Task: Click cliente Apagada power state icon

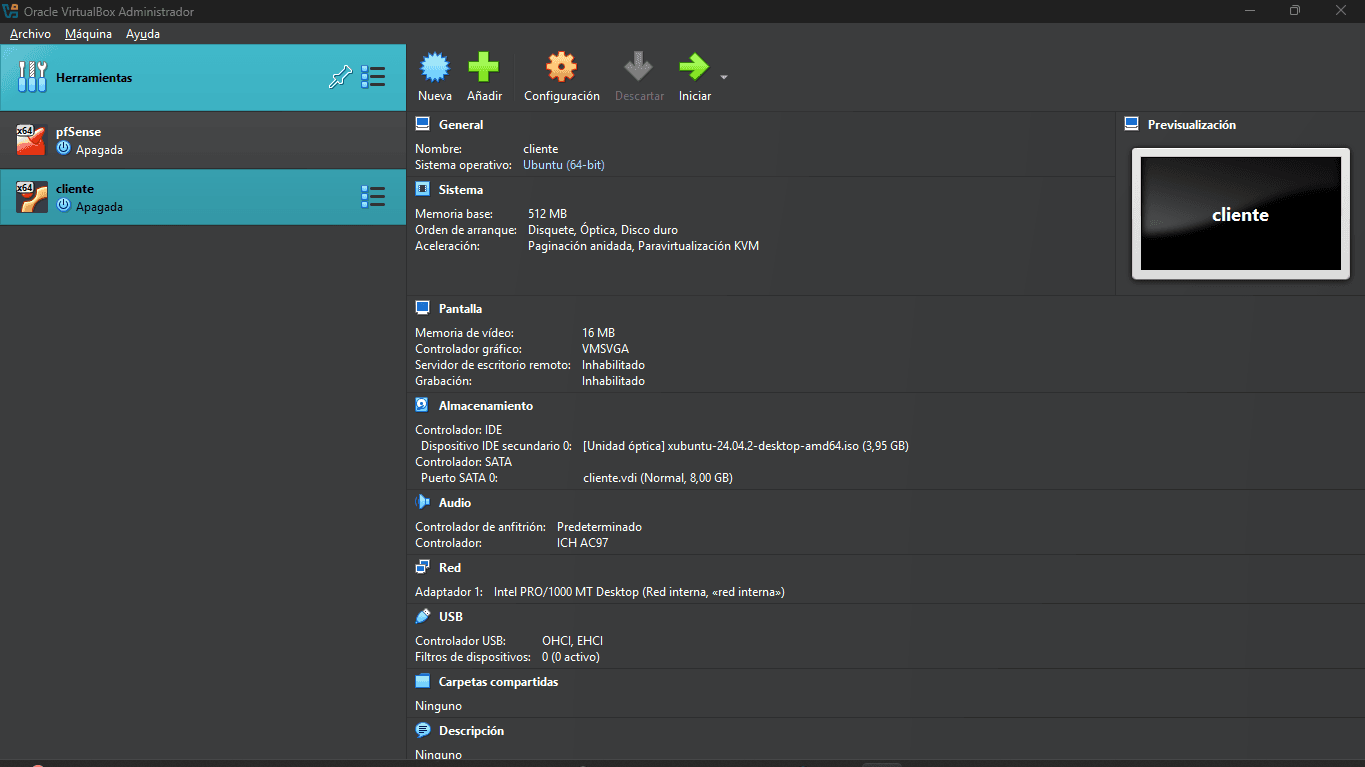Action: pyautogui.click(x=64, y=206)
